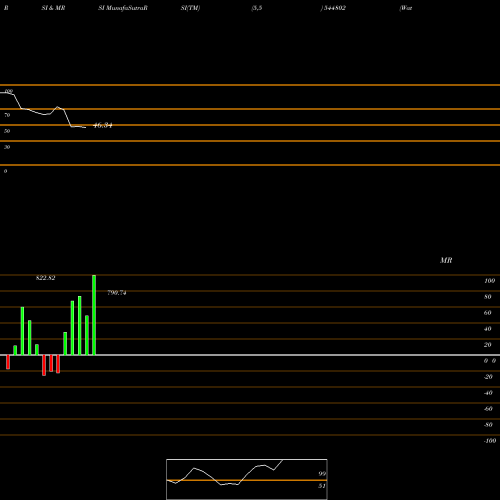Click the MR panel title label
The height and width of the screenshot is (500, 500).
pos(446,260)
